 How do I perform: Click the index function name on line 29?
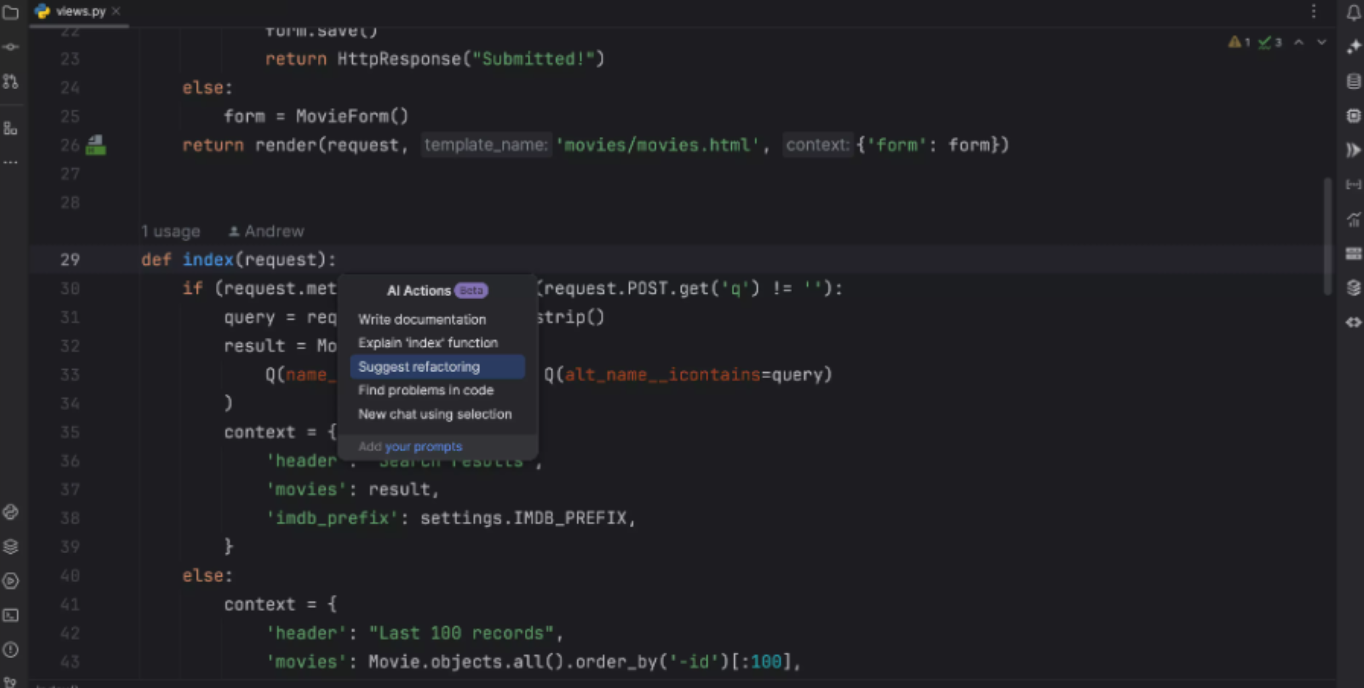208,260
